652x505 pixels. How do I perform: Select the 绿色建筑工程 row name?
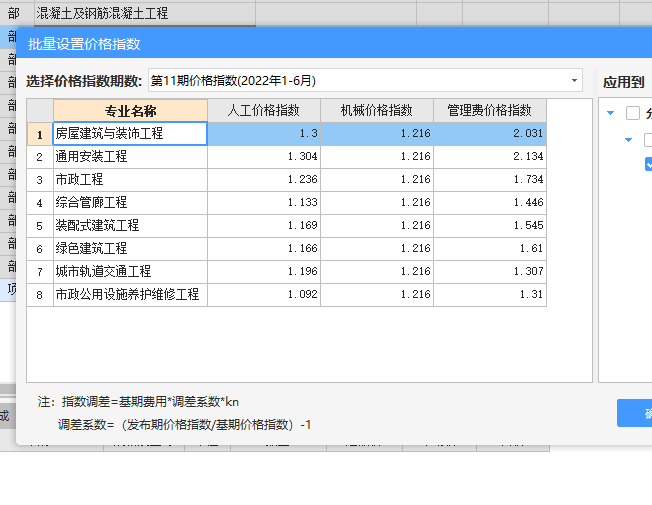(x=131, y=249)
